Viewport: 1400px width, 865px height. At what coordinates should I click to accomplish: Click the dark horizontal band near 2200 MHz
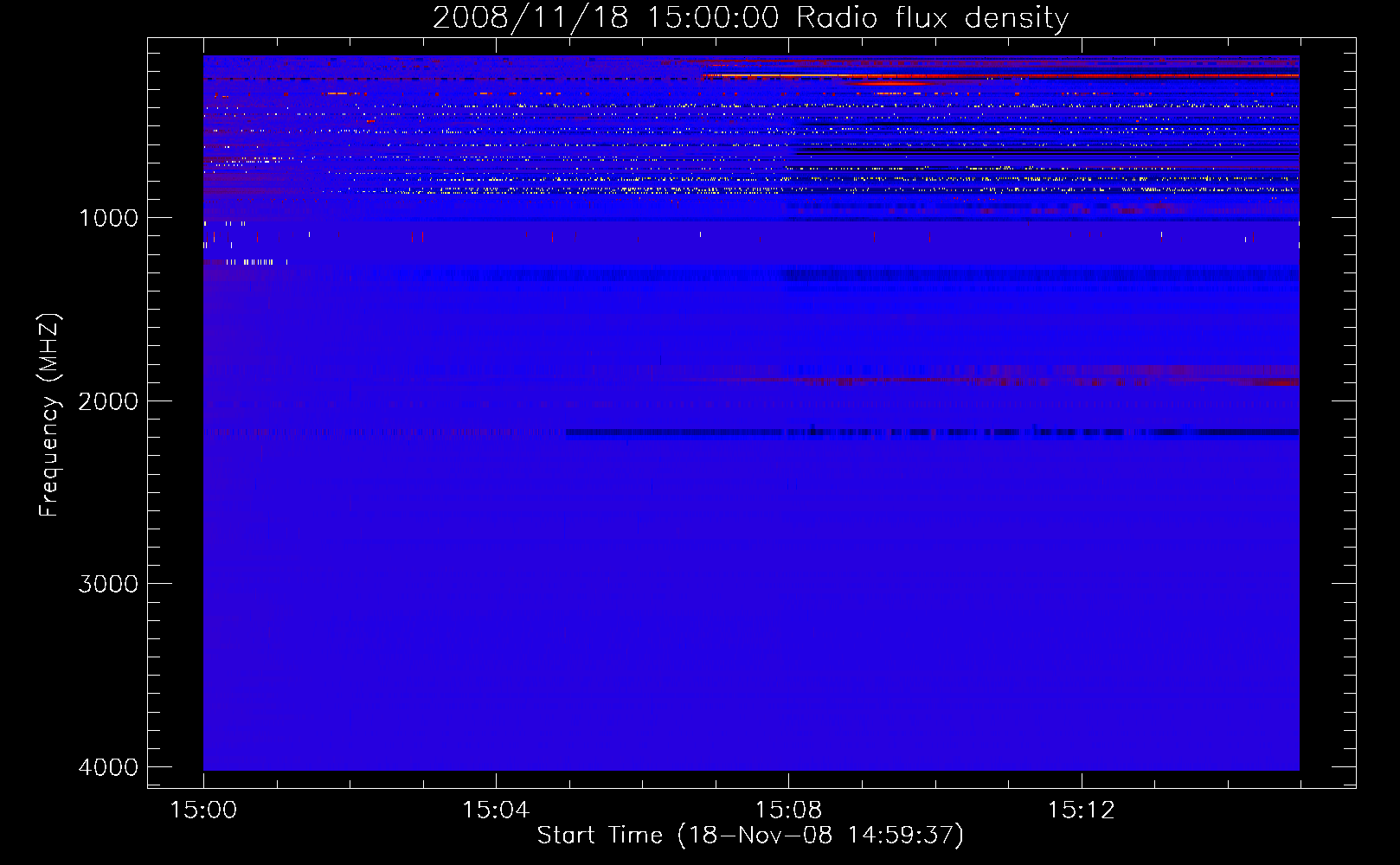tap(932, 432)
